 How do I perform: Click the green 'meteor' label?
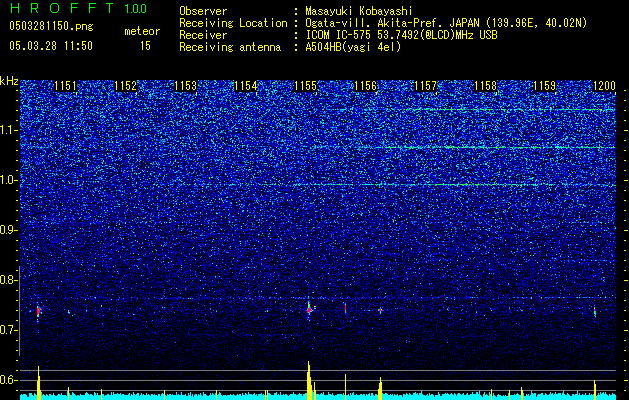[x=142, y=31]
